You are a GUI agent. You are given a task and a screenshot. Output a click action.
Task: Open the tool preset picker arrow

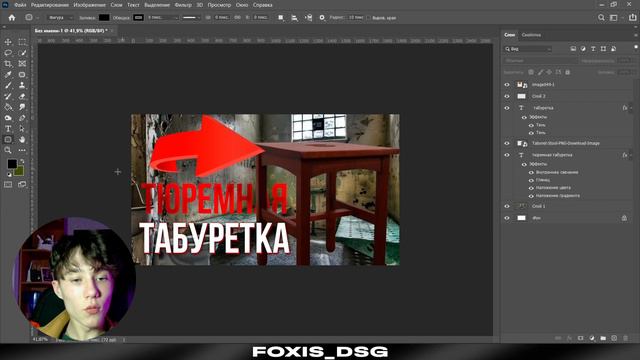[38, 18]
